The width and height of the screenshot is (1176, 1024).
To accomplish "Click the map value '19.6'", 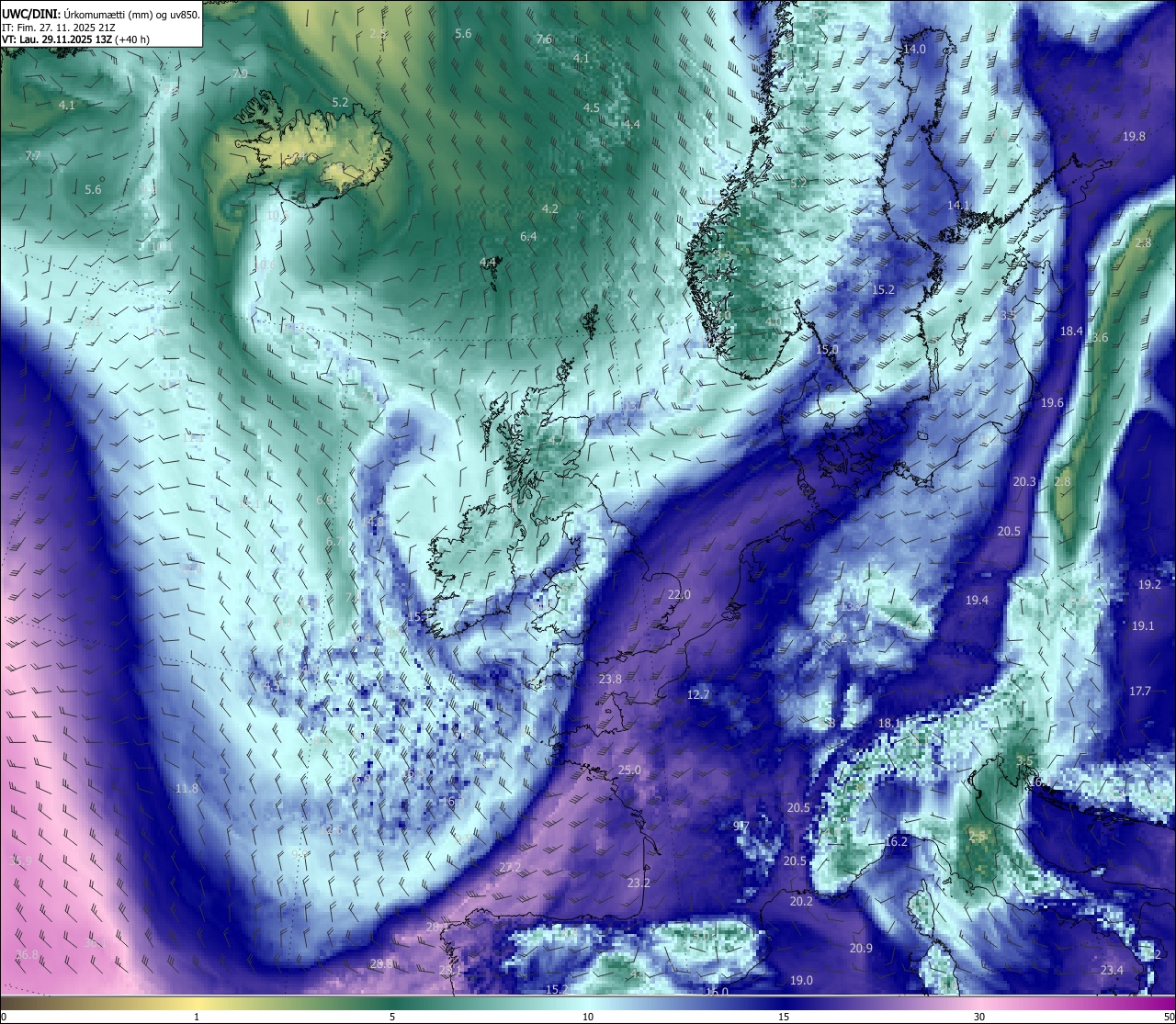I will pyautogui.click(x=1052, y=402).
